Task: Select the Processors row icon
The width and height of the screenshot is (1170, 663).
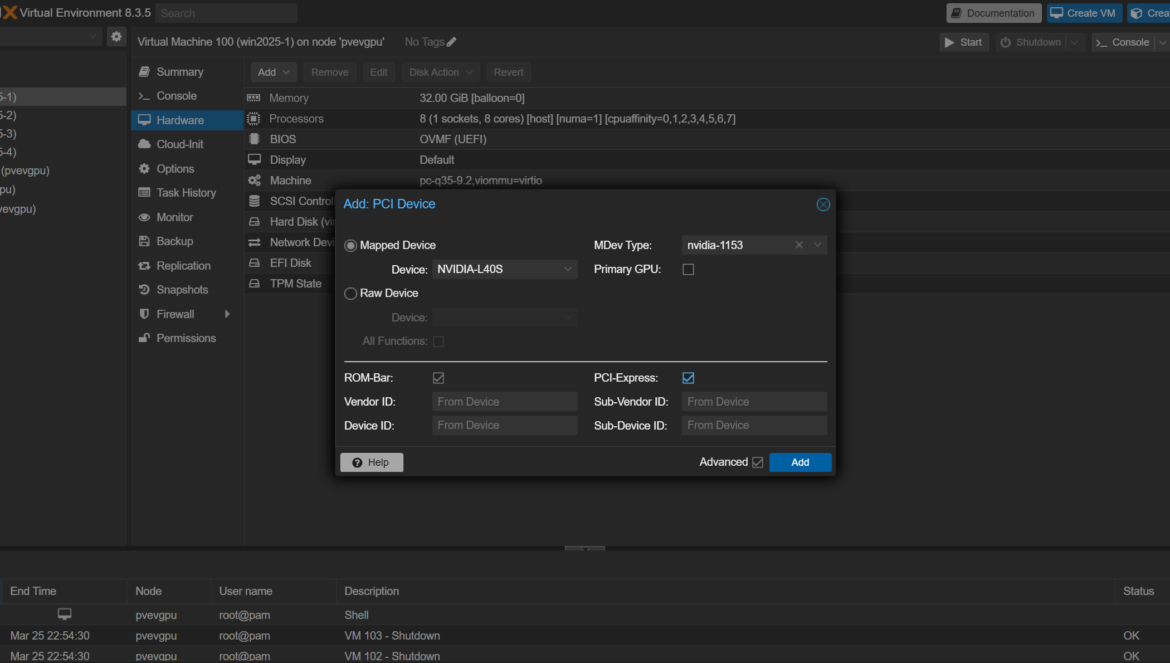Action: point(254,119)
